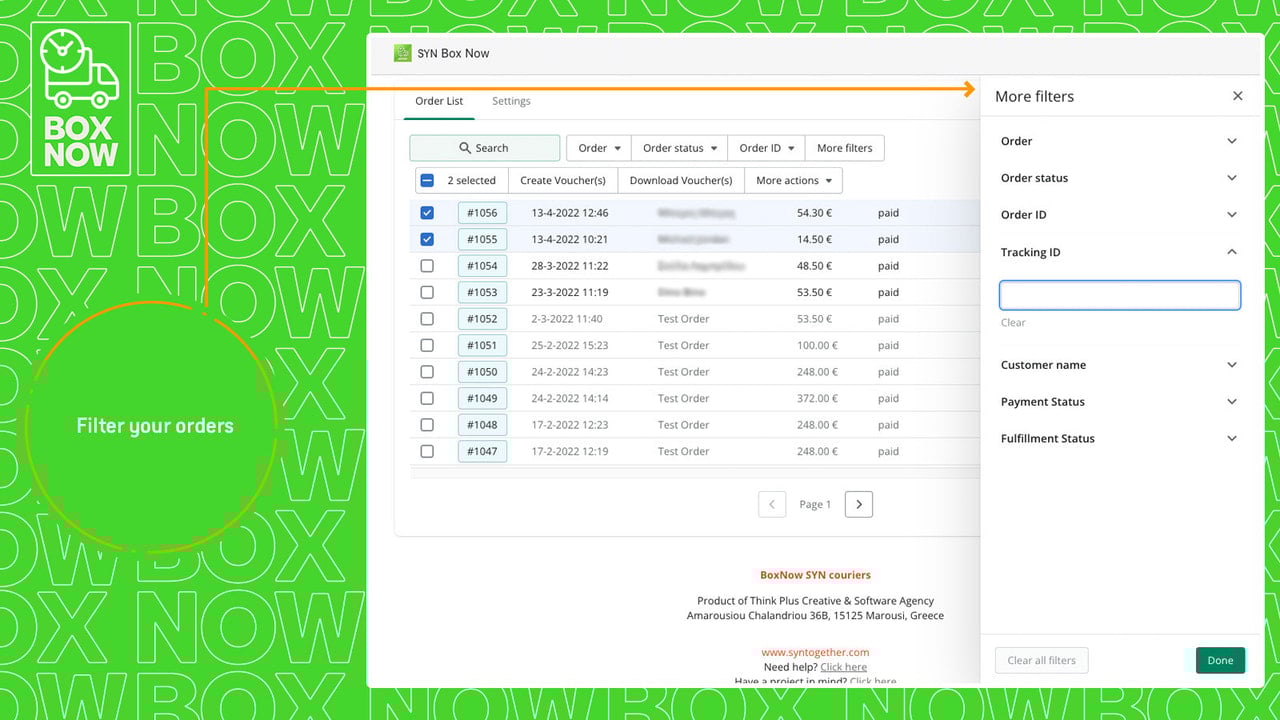Check the order #1054 checkbox
The image size is (1280, 720).
427,266
